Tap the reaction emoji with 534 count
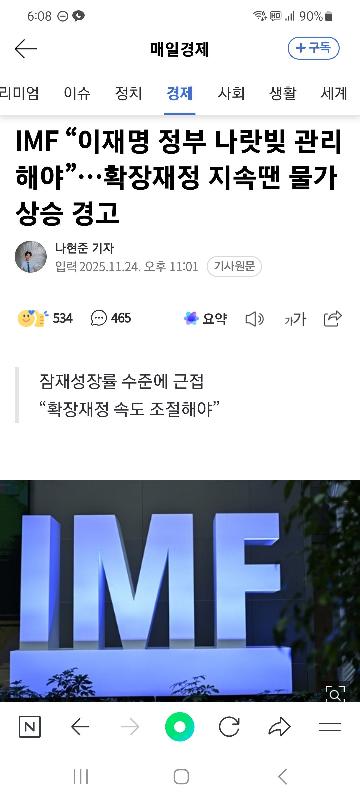The height and width of the screenshot is (800, 360). tap(45, 318)
